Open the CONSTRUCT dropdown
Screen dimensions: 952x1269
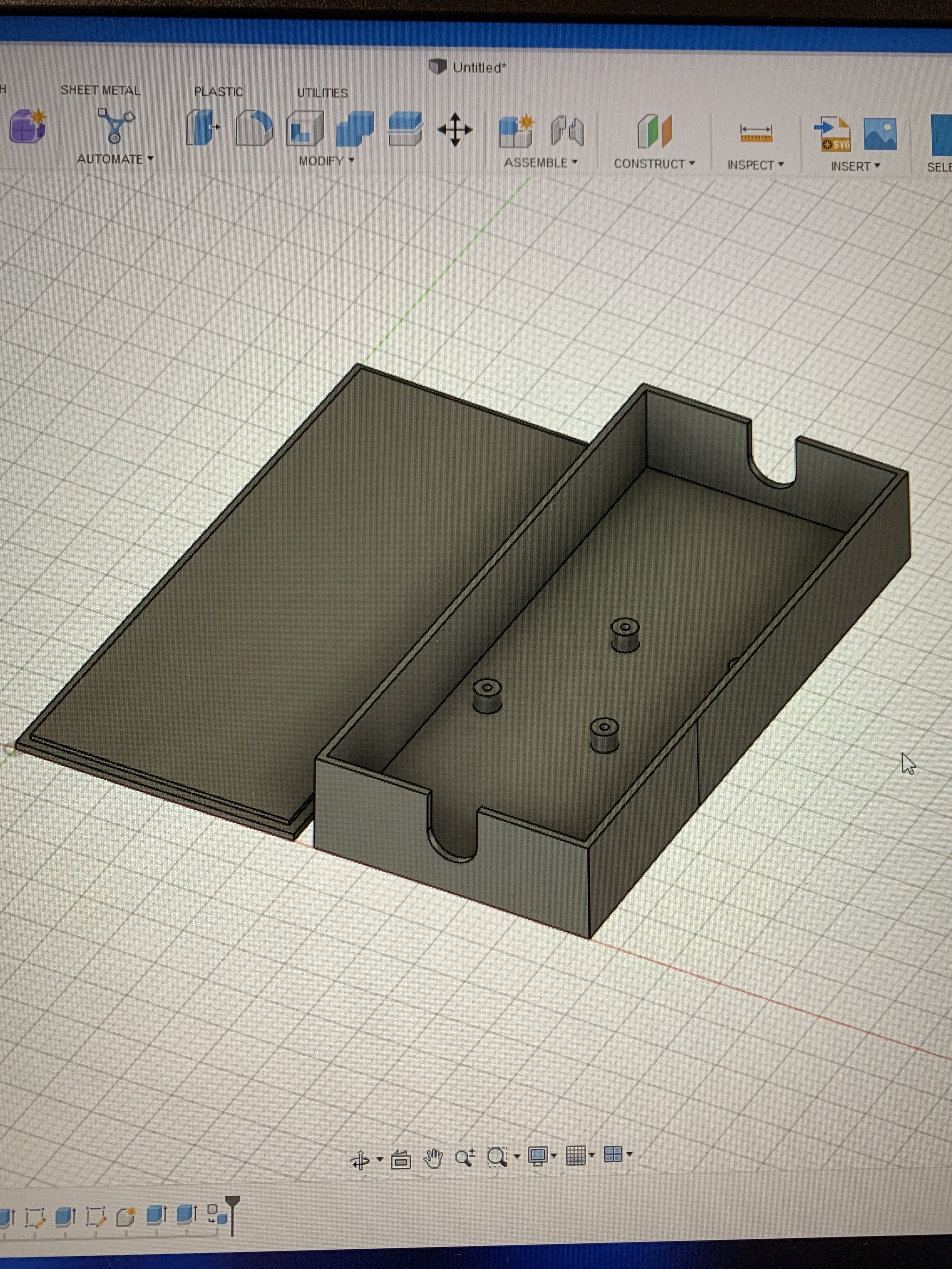(654, 164)
